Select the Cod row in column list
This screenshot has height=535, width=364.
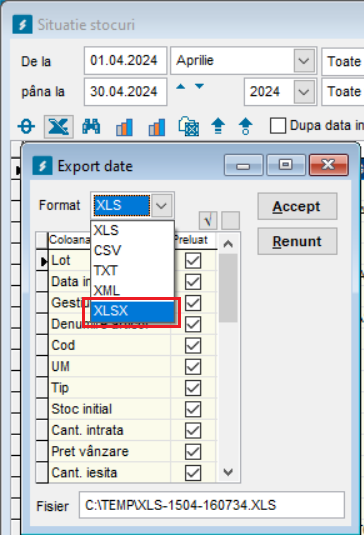point(109,346)
